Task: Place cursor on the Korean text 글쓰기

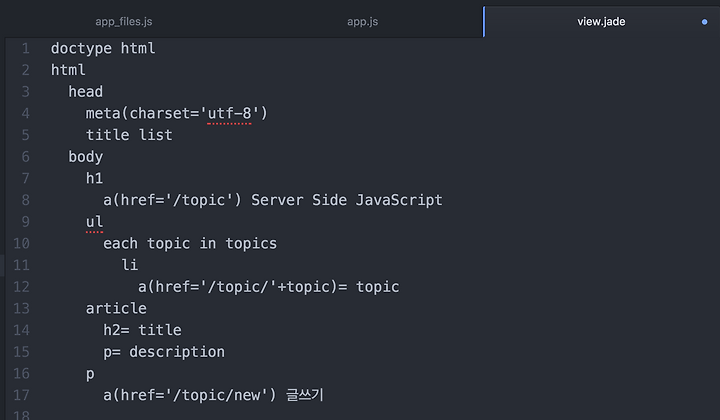Action: pos(305,395)
